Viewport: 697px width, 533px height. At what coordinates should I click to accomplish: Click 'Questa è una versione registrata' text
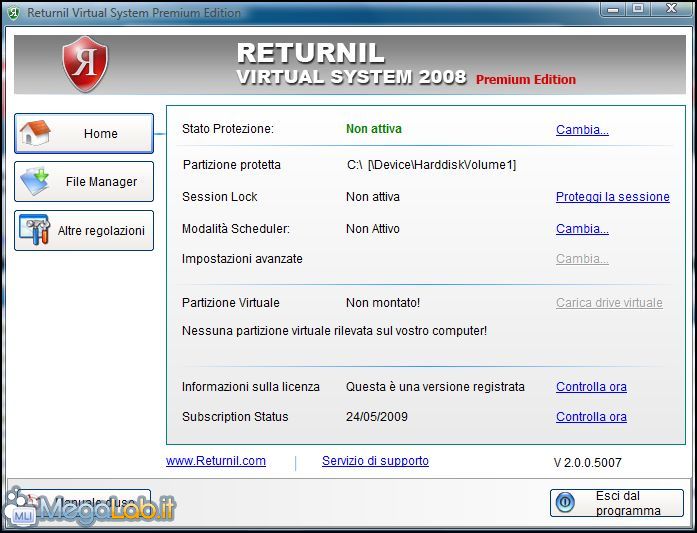435,387
